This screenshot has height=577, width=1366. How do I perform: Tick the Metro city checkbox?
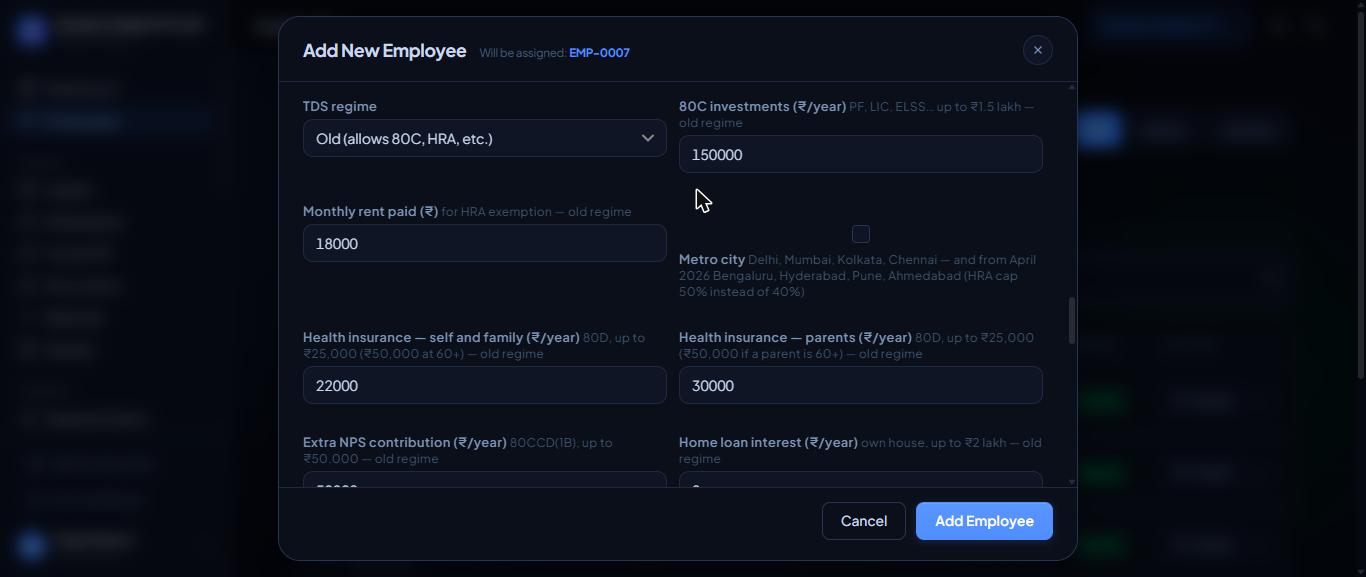tap(861, 234)
